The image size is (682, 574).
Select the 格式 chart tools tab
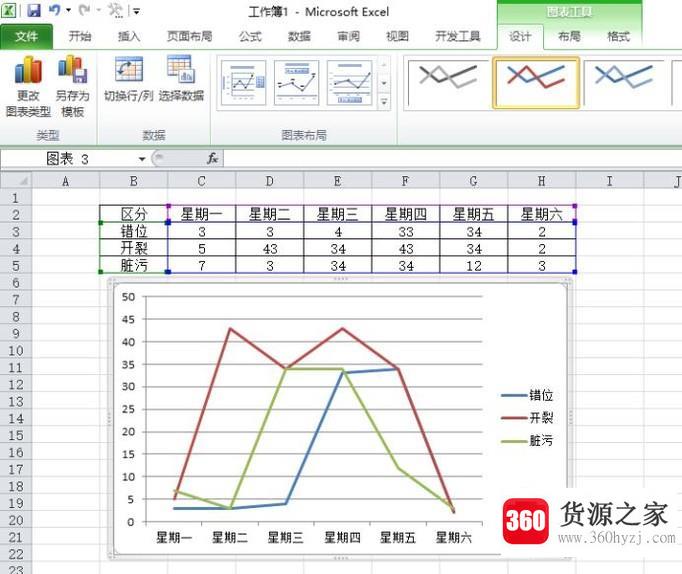coord(618,36)
